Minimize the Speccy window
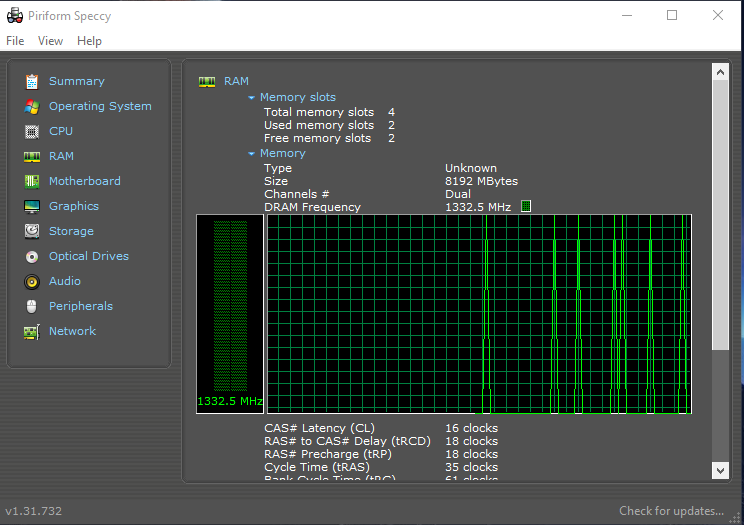The image size is (744, 525). point(627,15)
